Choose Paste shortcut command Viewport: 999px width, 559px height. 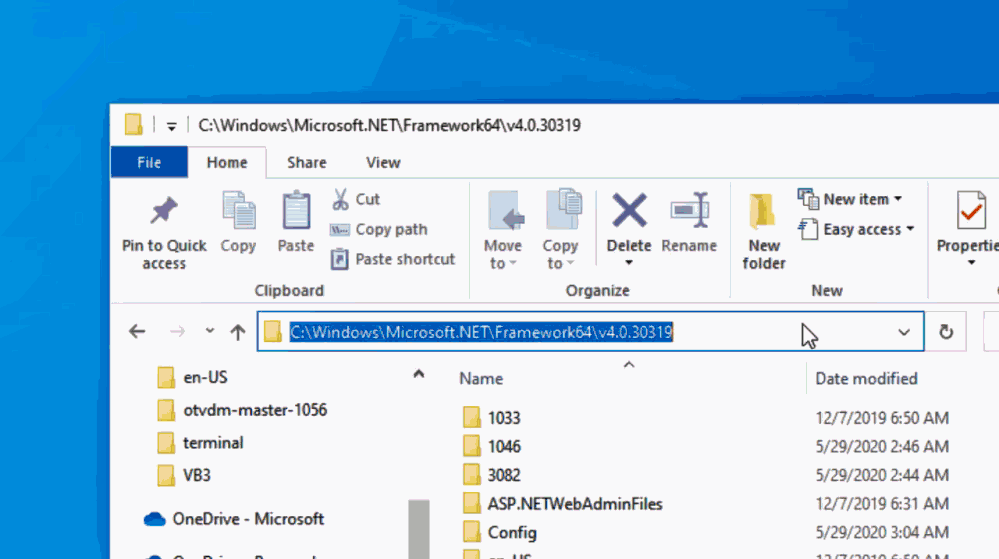coord(392,259)
